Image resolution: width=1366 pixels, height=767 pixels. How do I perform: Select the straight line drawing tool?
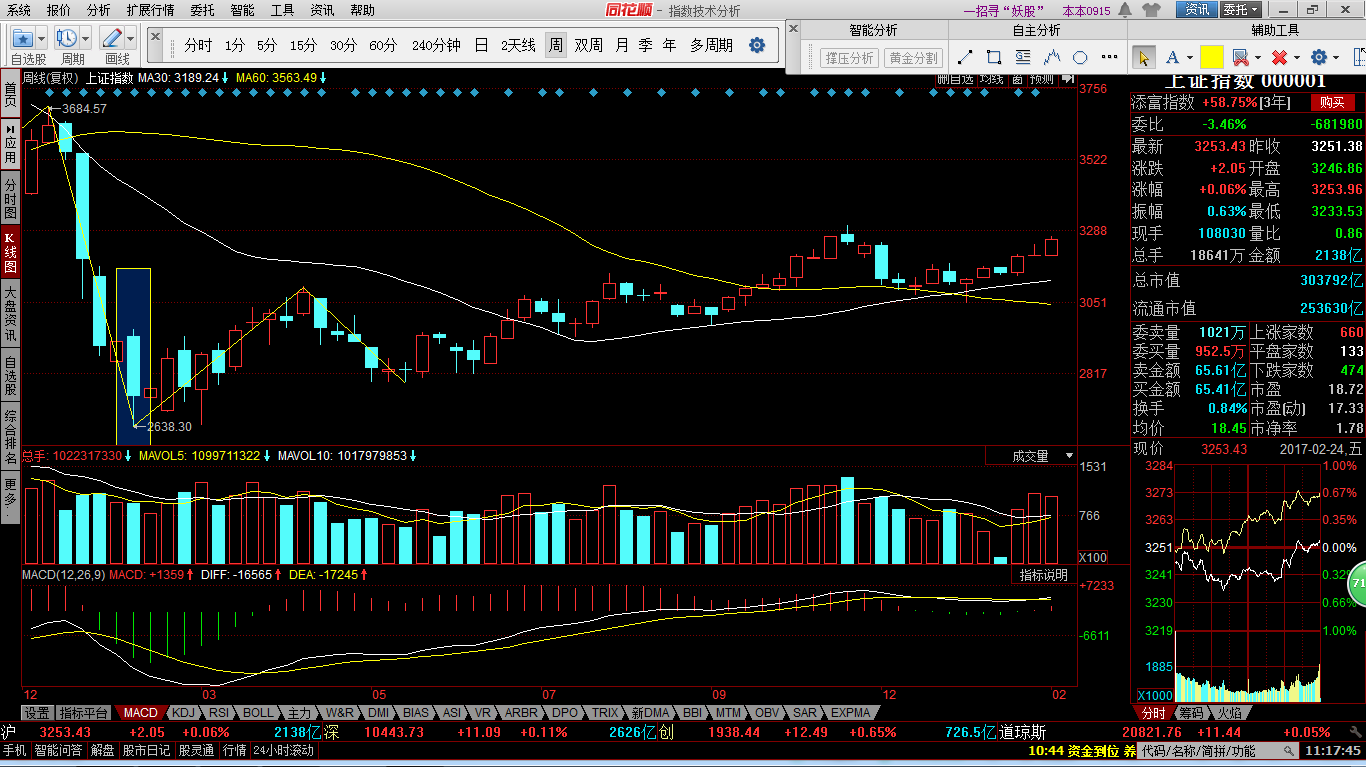tap(966, 57)
